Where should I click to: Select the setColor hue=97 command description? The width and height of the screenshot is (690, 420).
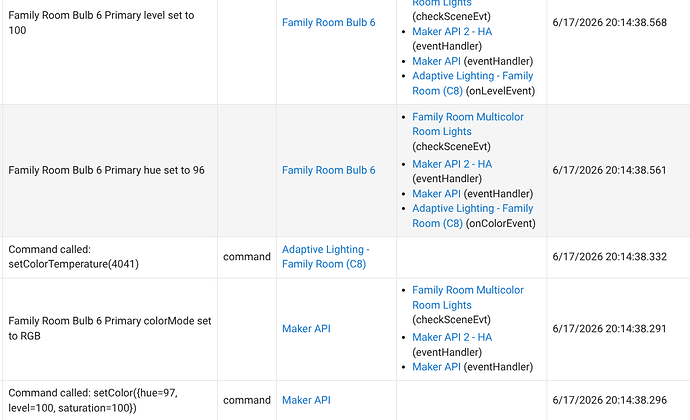click(x=93, y=400)
